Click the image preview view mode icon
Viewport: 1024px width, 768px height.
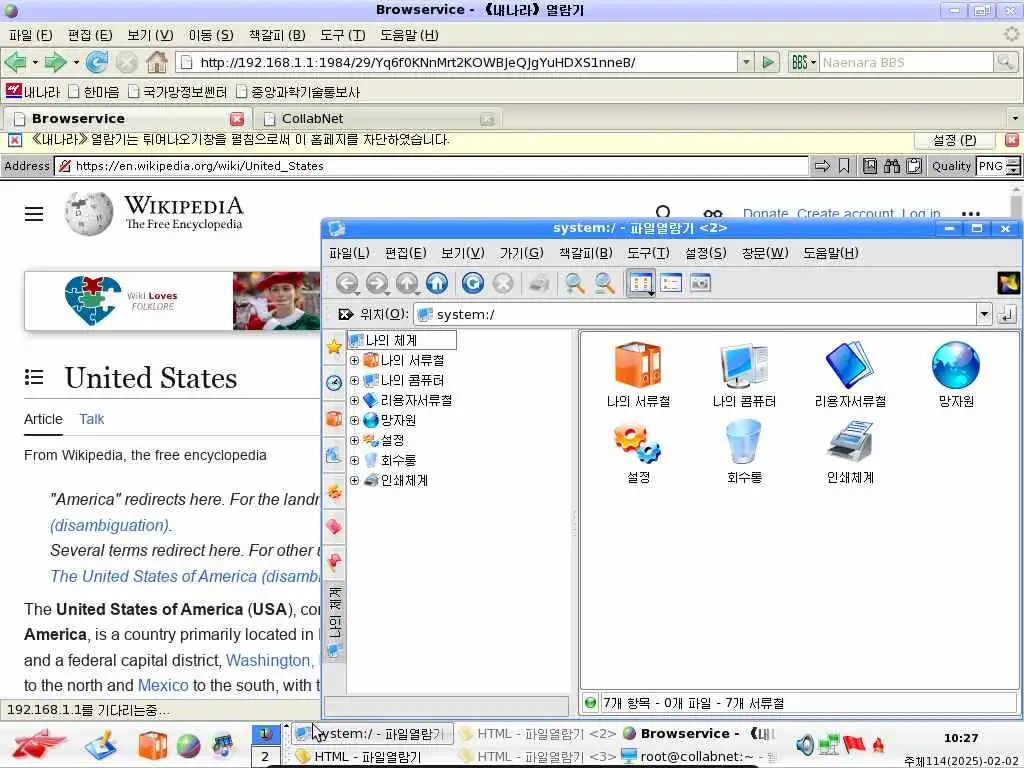click(x=700, y=283)
